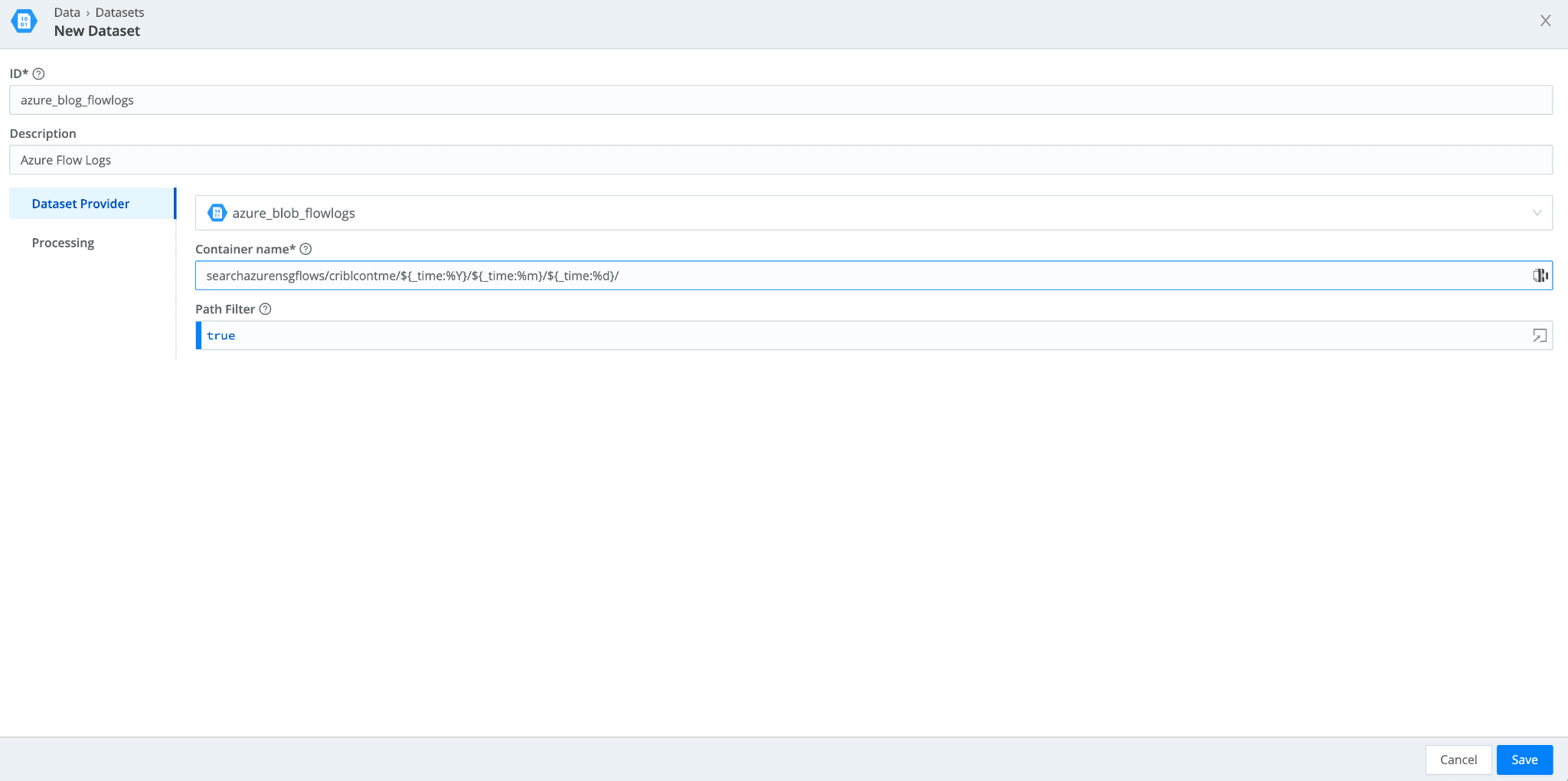This screenshot has width=1568, height=781.
Task: Switch to the Processing tab
Action: click(x=63, y=243)
